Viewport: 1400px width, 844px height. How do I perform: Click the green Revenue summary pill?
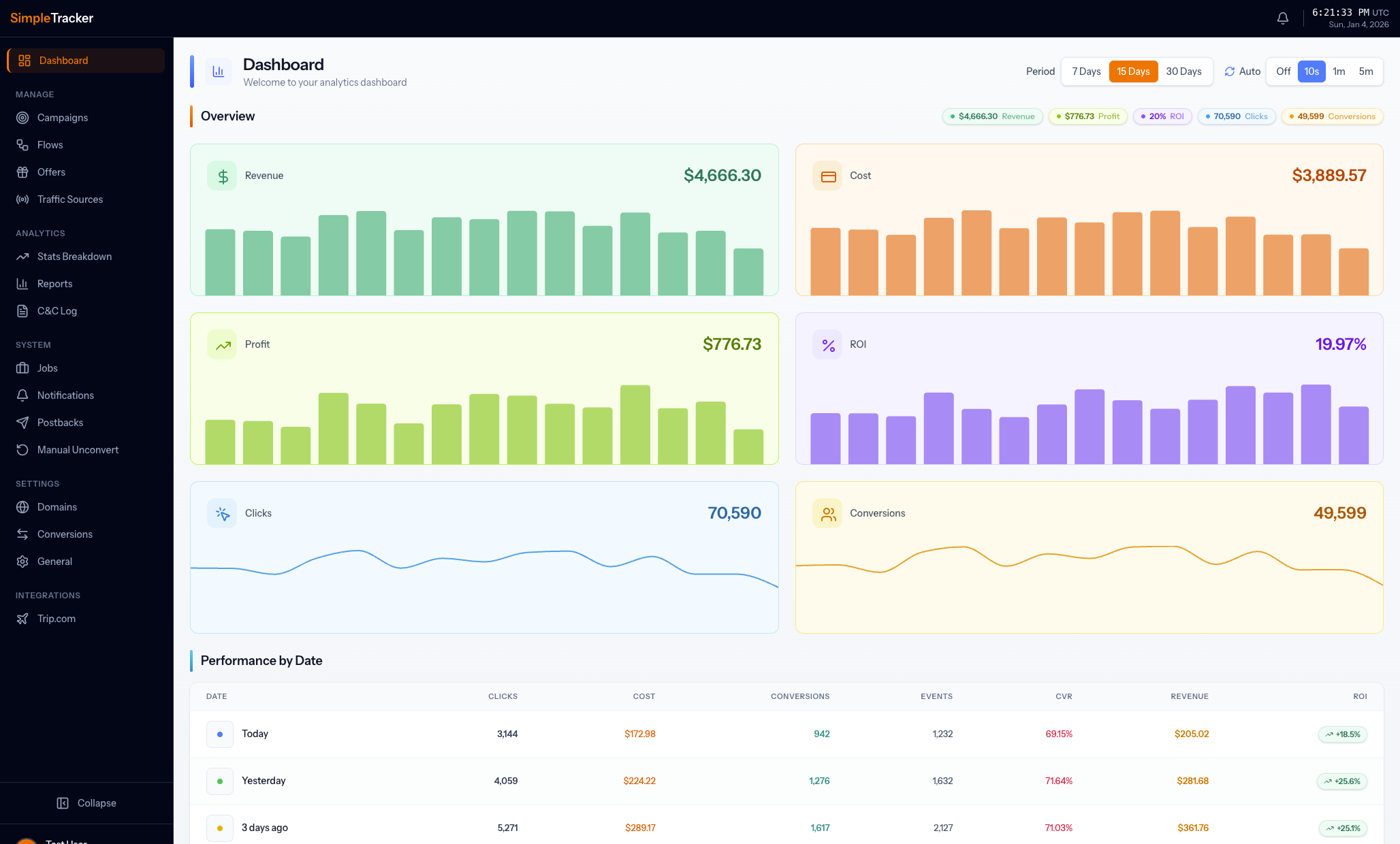click(x=992, y=116)
